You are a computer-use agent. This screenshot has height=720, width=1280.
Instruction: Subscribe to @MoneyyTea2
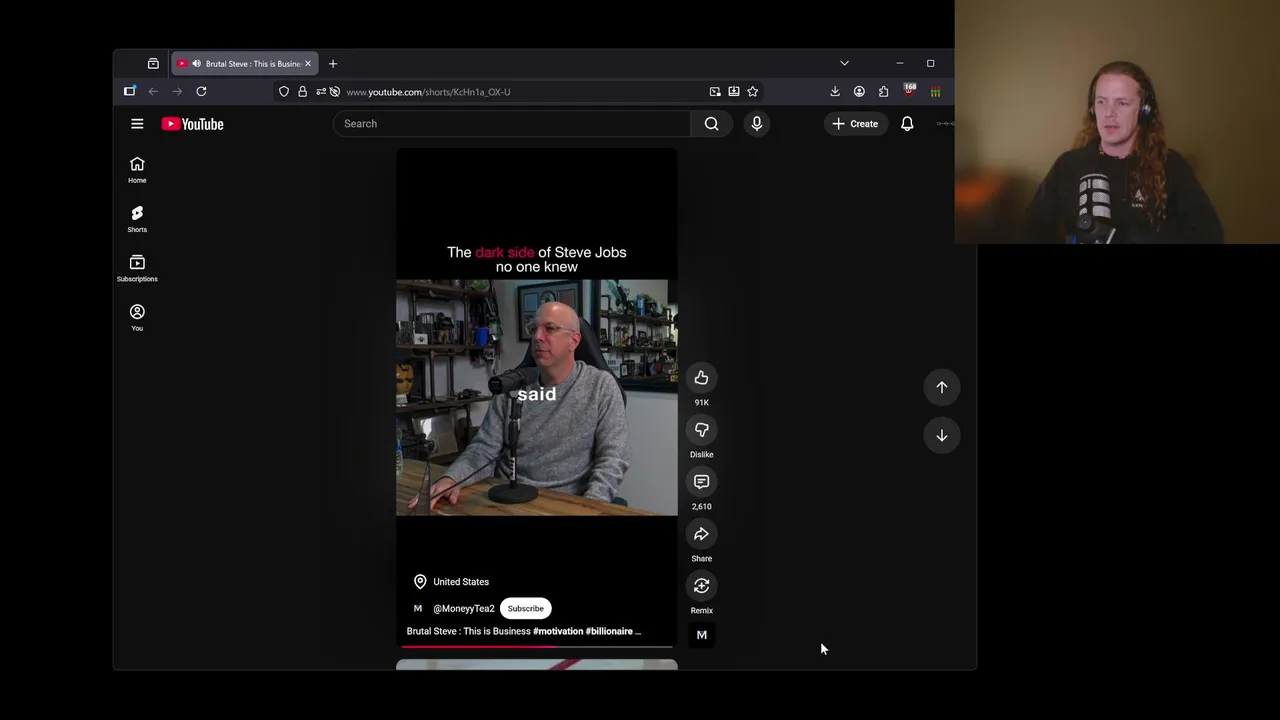(525, 608)
